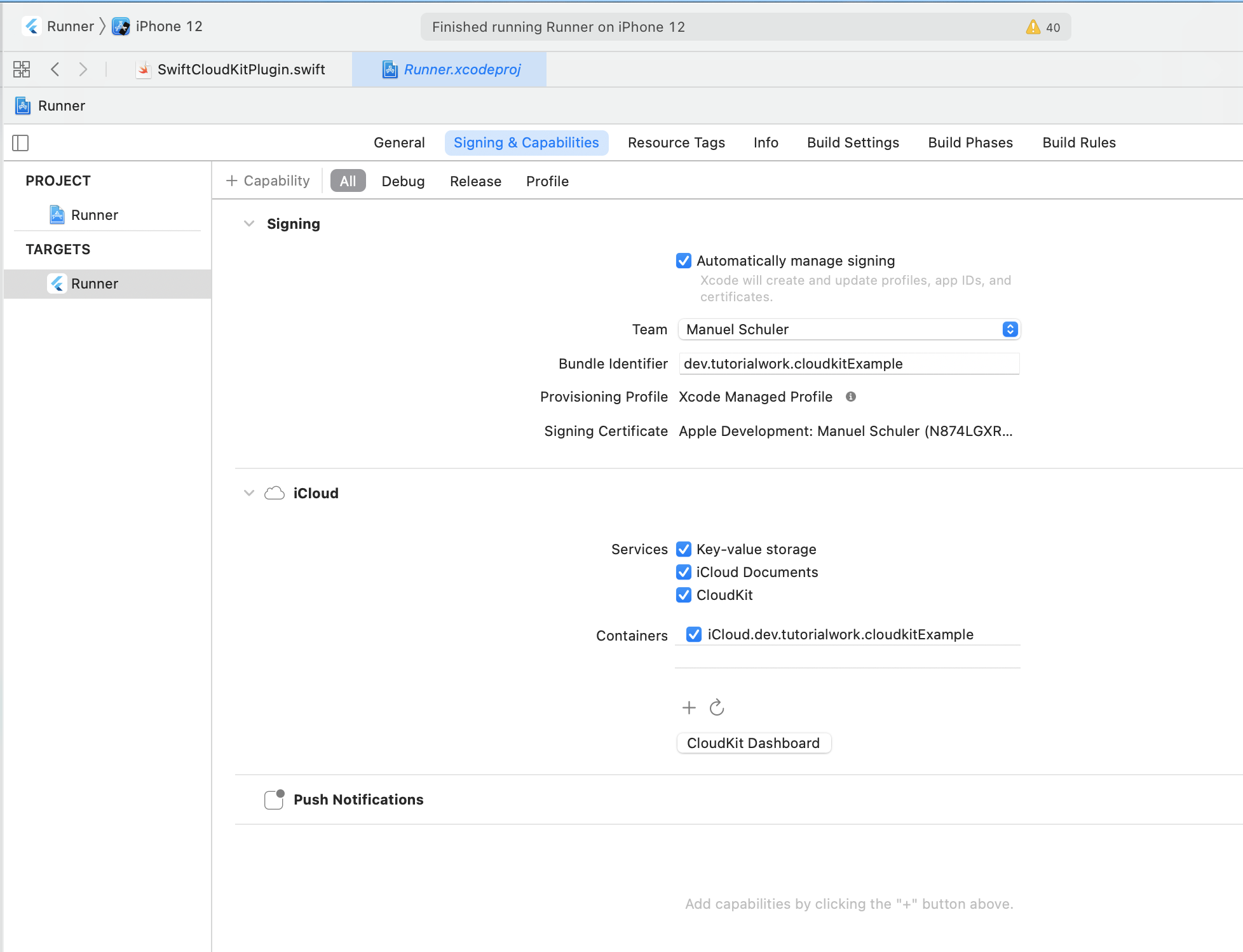The height and width of the screenshot is (952, 1243).
Task: Uncheck Automatically manage signing
Action: (684, 261)
